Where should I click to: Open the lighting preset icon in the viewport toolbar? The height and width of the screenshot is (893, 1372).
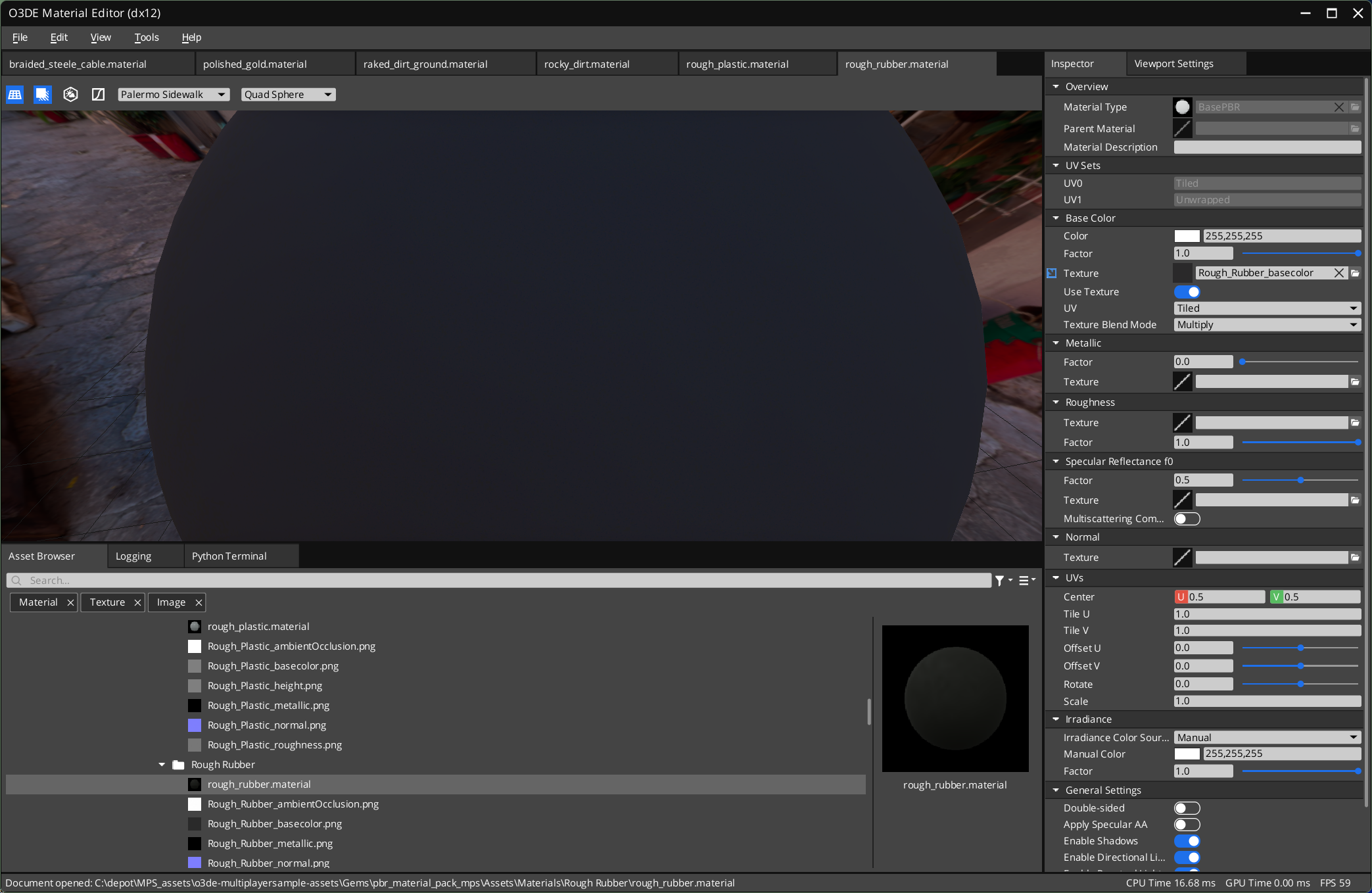(70, 94)
